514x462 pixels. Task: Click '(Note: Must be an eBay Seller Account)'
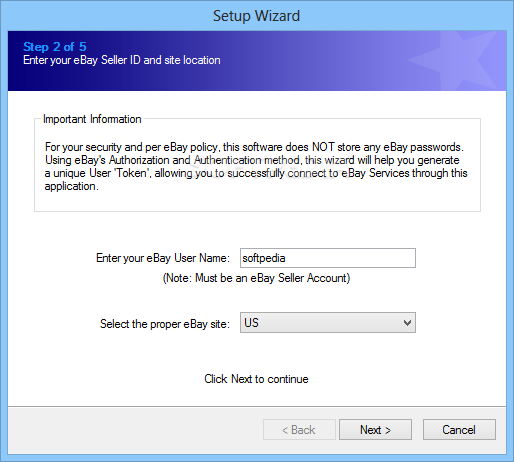[x=256, y=278]
